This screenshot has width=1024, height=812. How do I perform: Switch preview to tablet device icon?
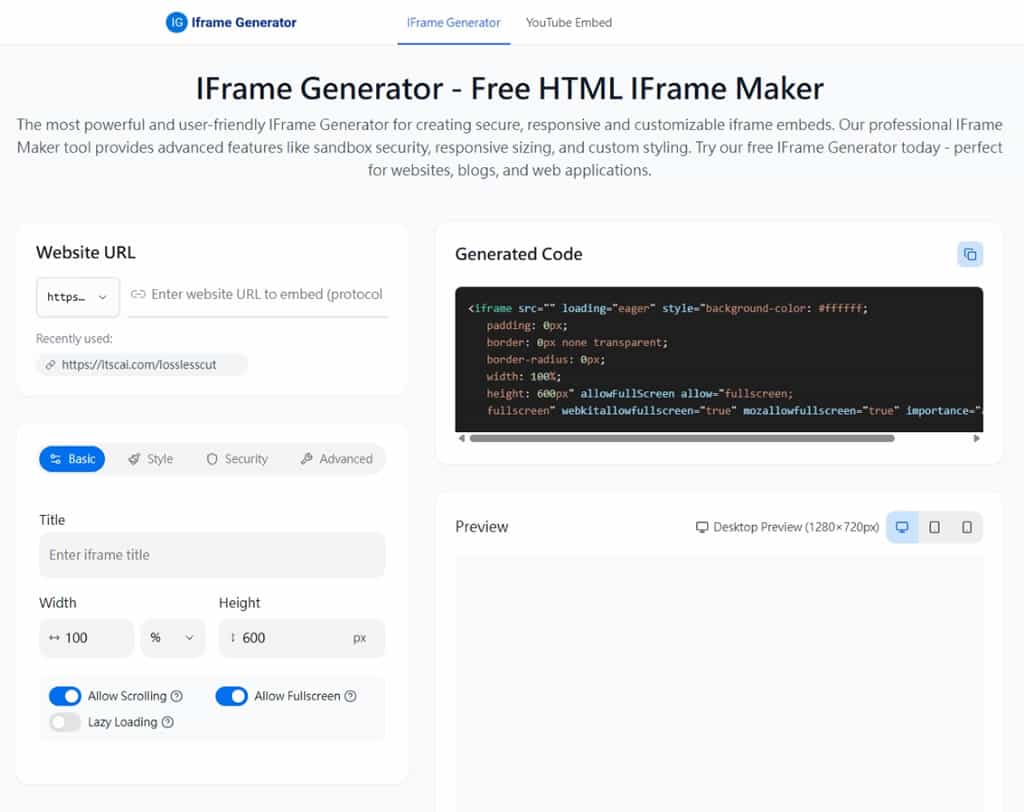934,527
